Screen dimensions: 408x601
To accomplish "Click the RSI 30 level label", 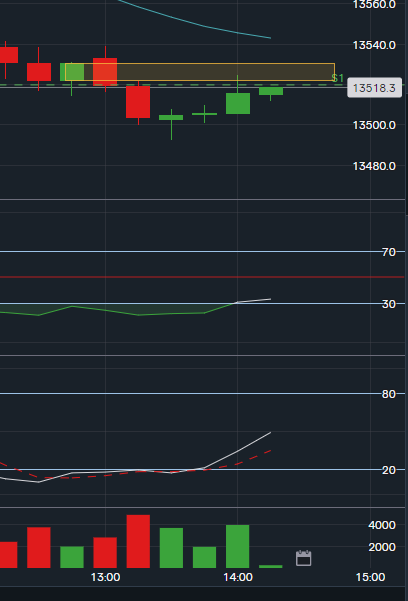I will point(388,304).
